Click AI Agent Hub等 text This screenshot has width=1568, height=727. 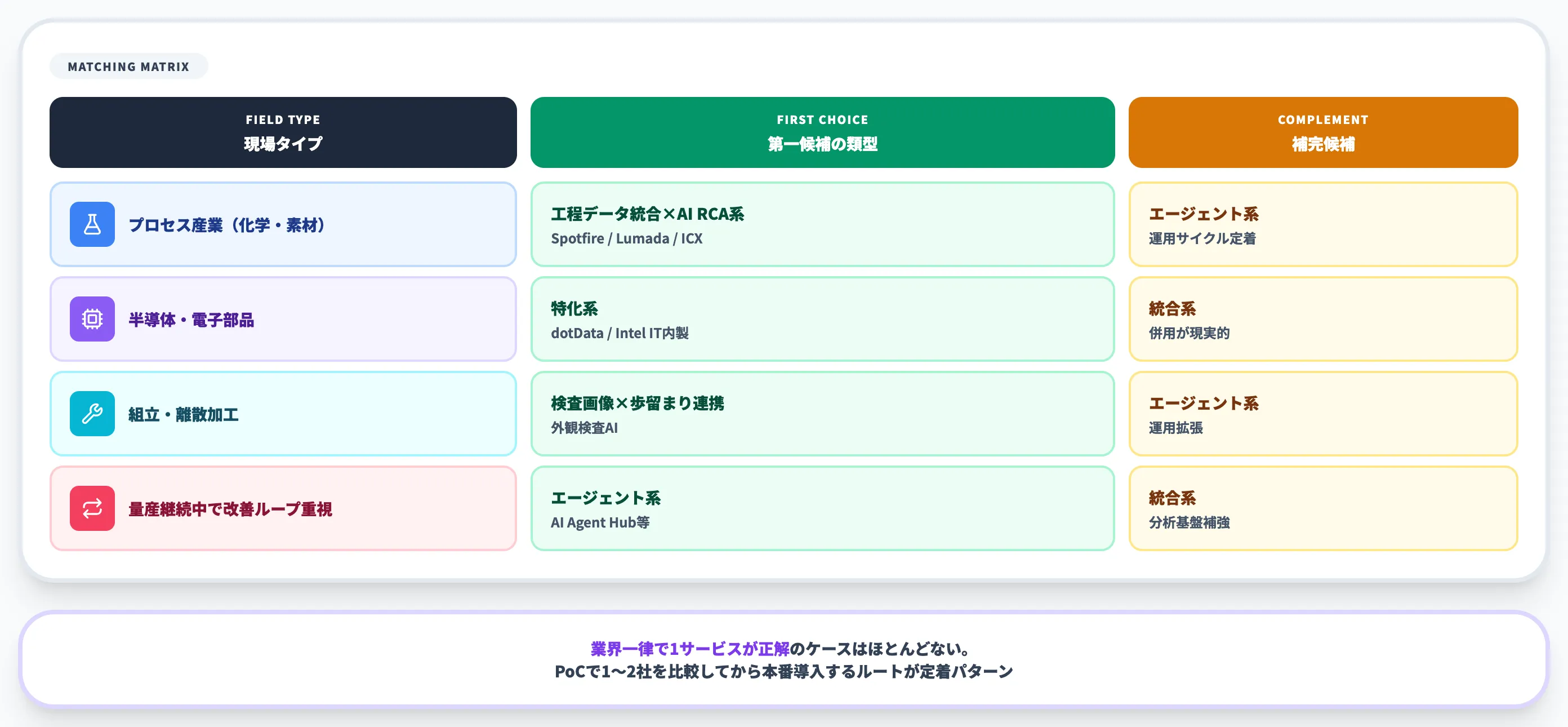coord(600,522)
